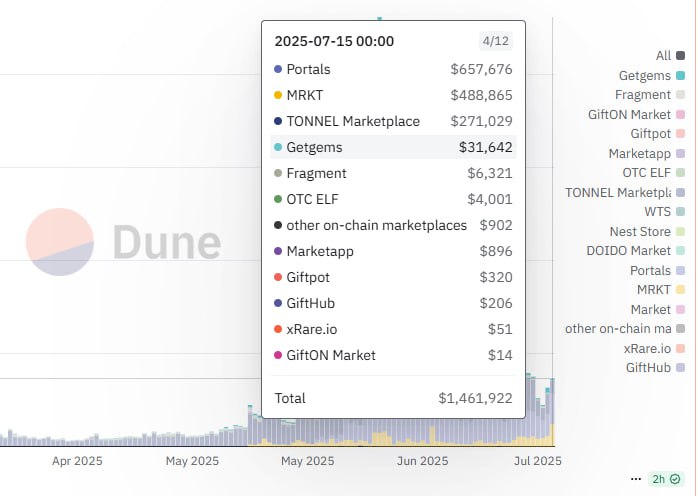Click the 2h refresh status badge

tap(666, 479)
